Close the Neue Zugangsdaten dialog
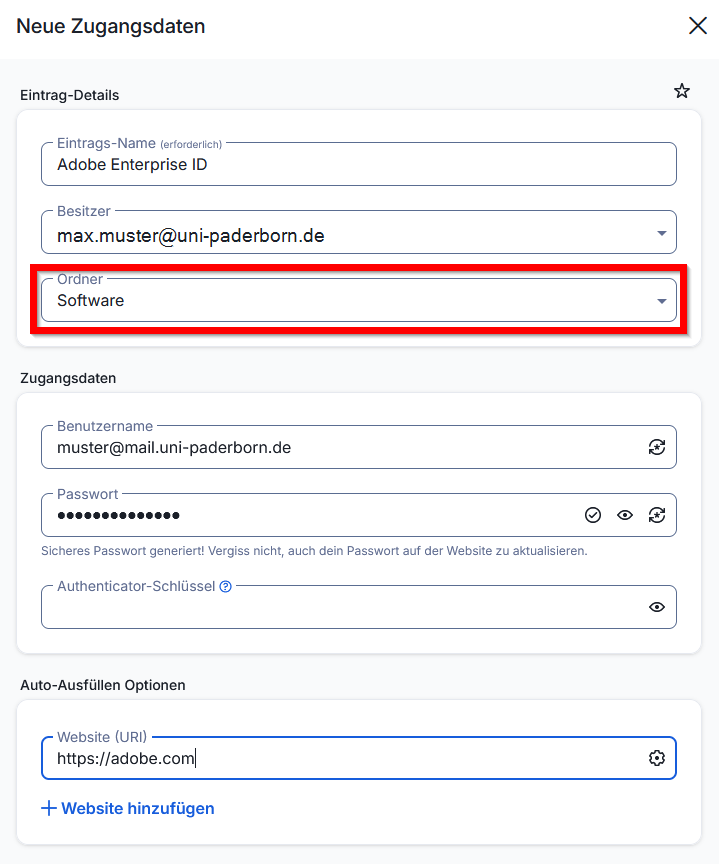This screenshot has width=719, height=864. pos(698,26)
